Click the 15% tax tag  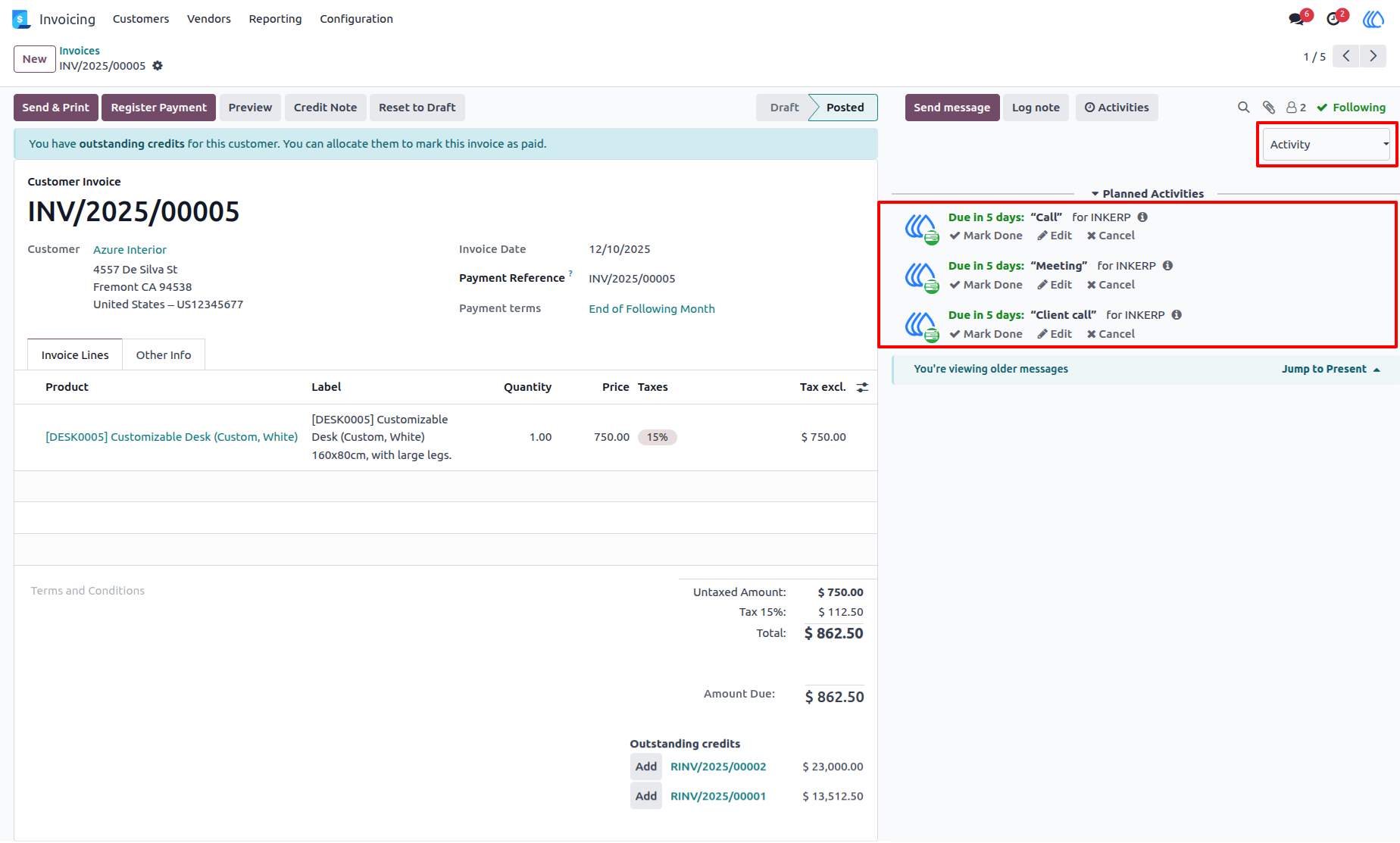click(x=658, y=437)
